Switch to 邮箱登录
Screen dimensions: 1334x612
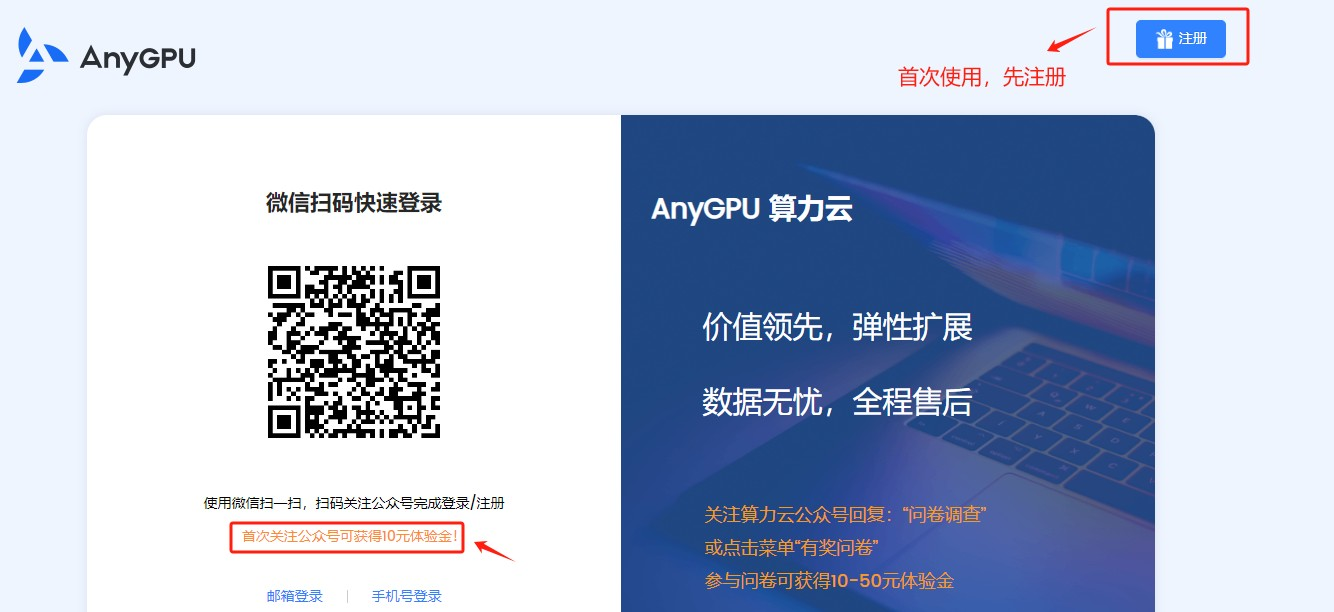click(x=295, y=596)
